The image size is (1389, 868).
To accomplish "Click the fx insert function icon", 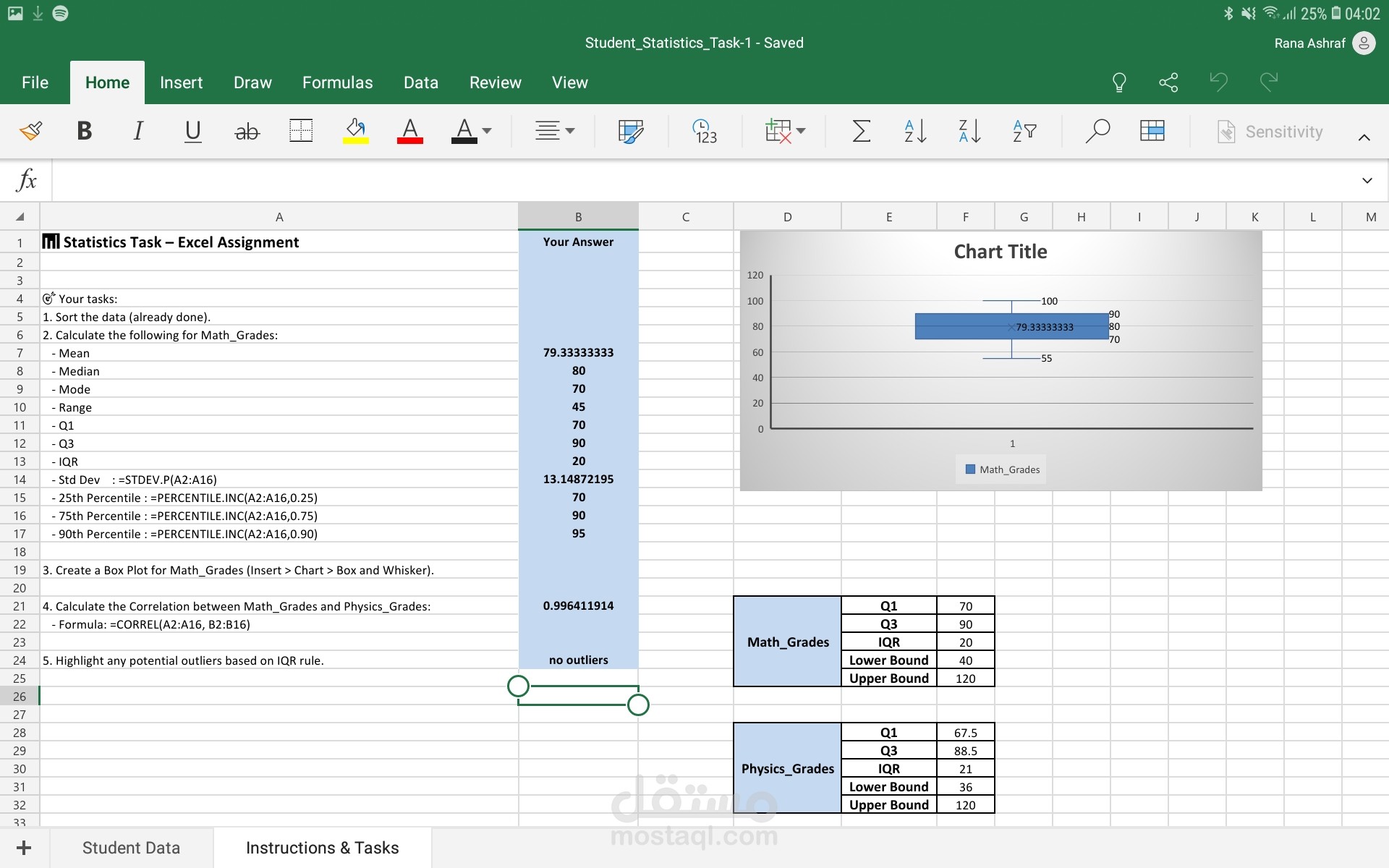I will point(26,179).
